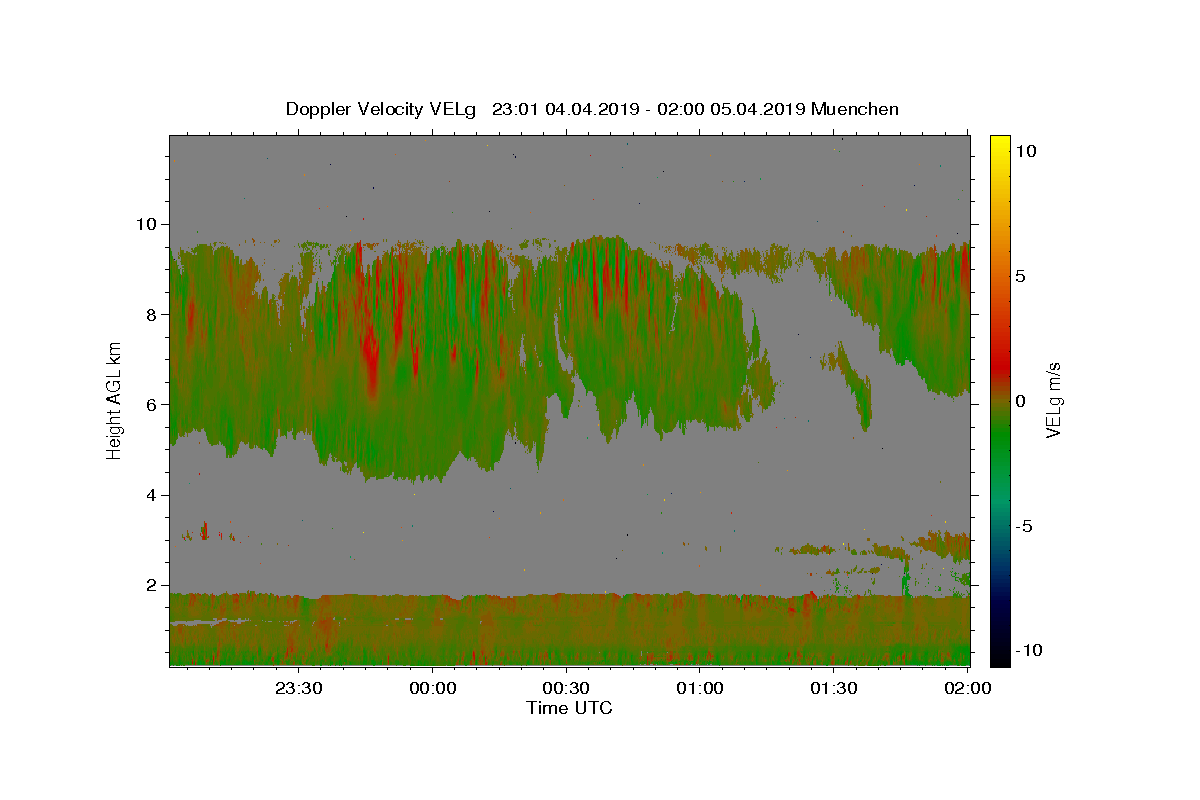This screenshot has height=800, width=1200.
Task: Click the height tick label '8'
Action: point(152,314)
